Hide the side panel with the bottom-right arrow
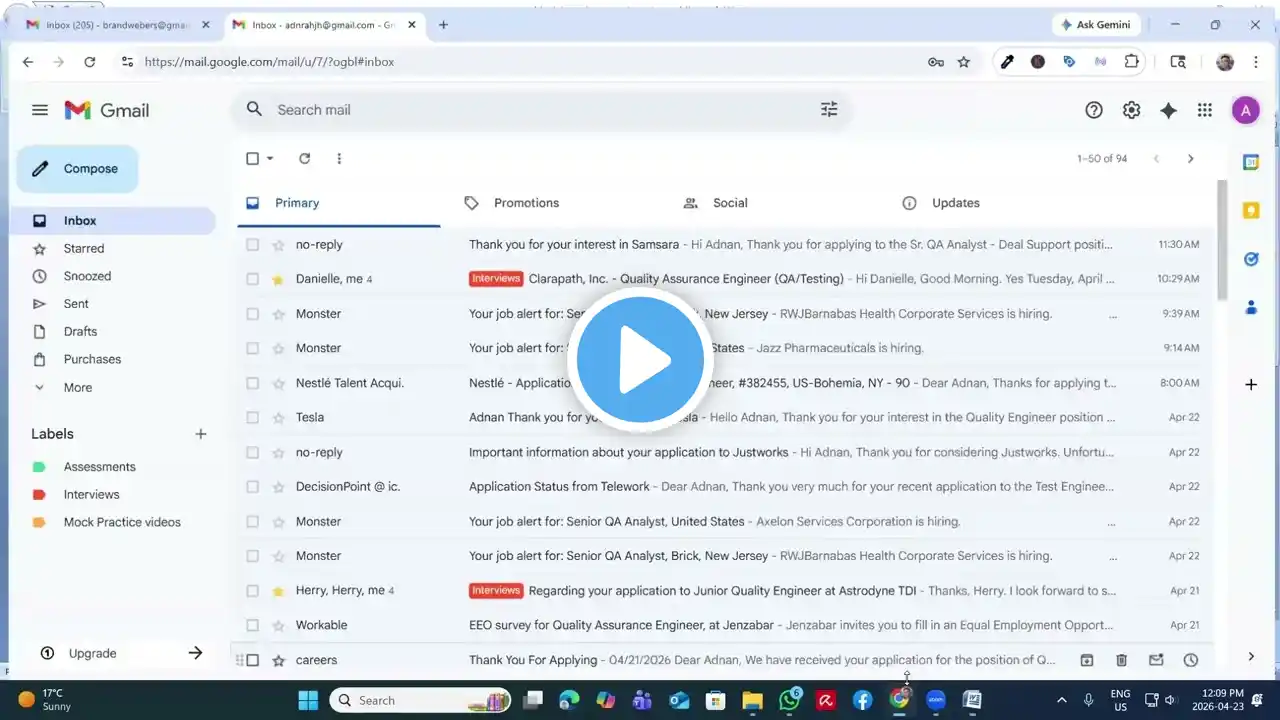Screen dimensions: 1280x720 pos(1251,656)
